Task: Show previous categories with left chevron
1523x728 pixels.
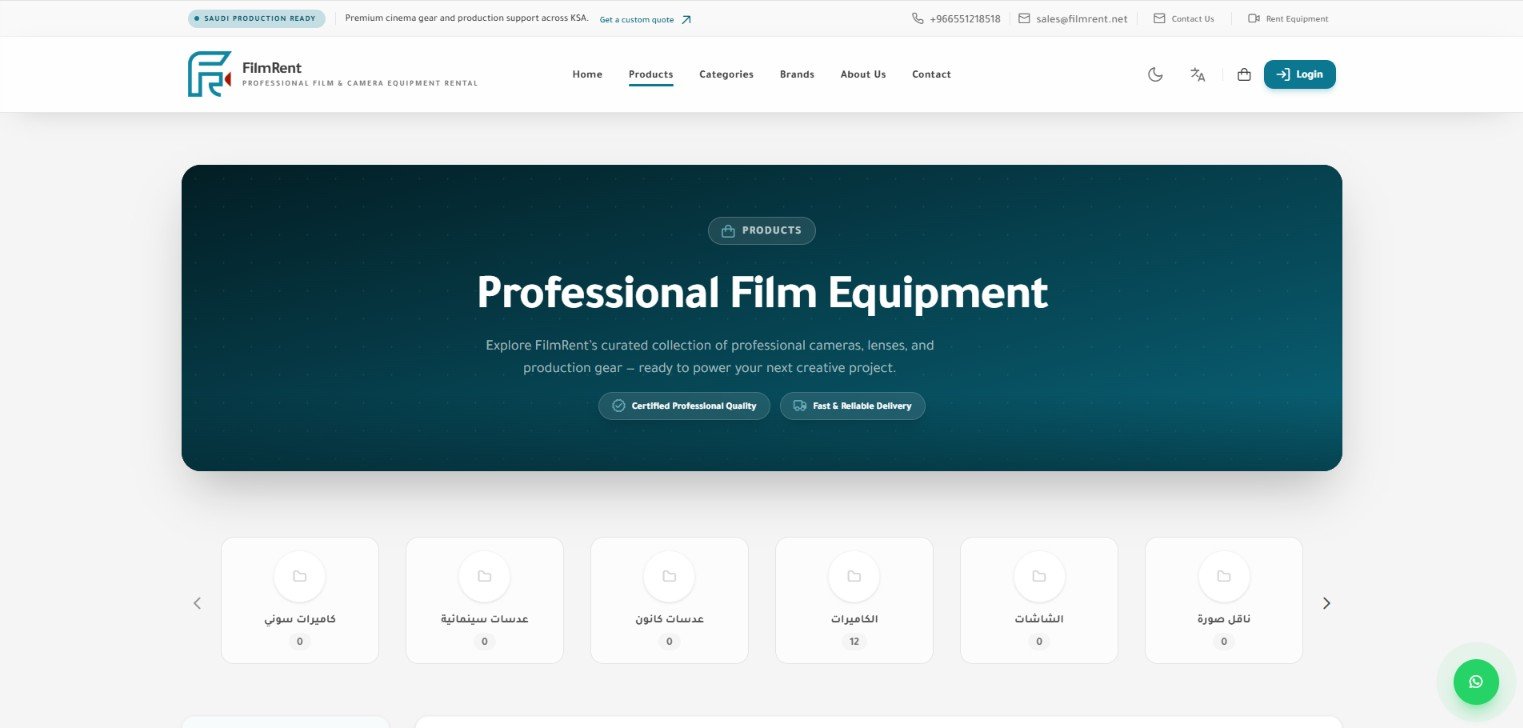Action: click(197, 603)
